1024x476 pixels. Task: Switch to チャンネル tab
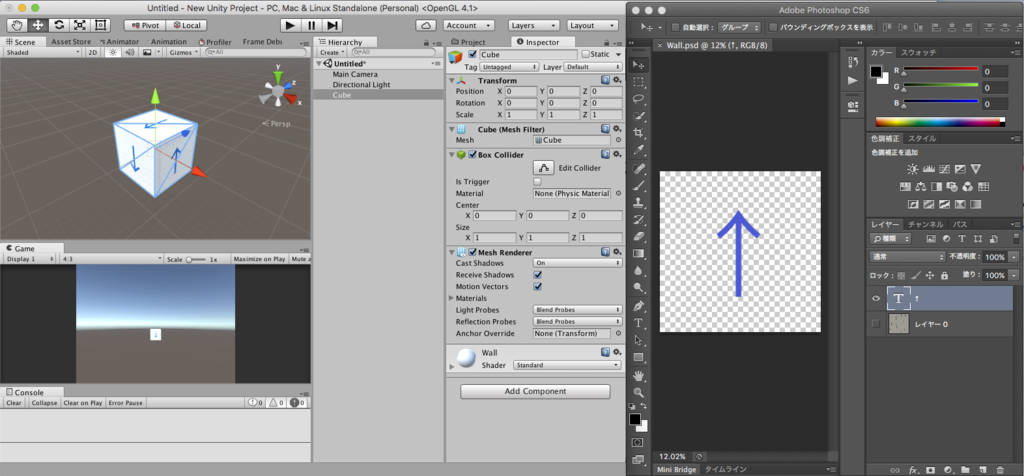click(926, 224)
